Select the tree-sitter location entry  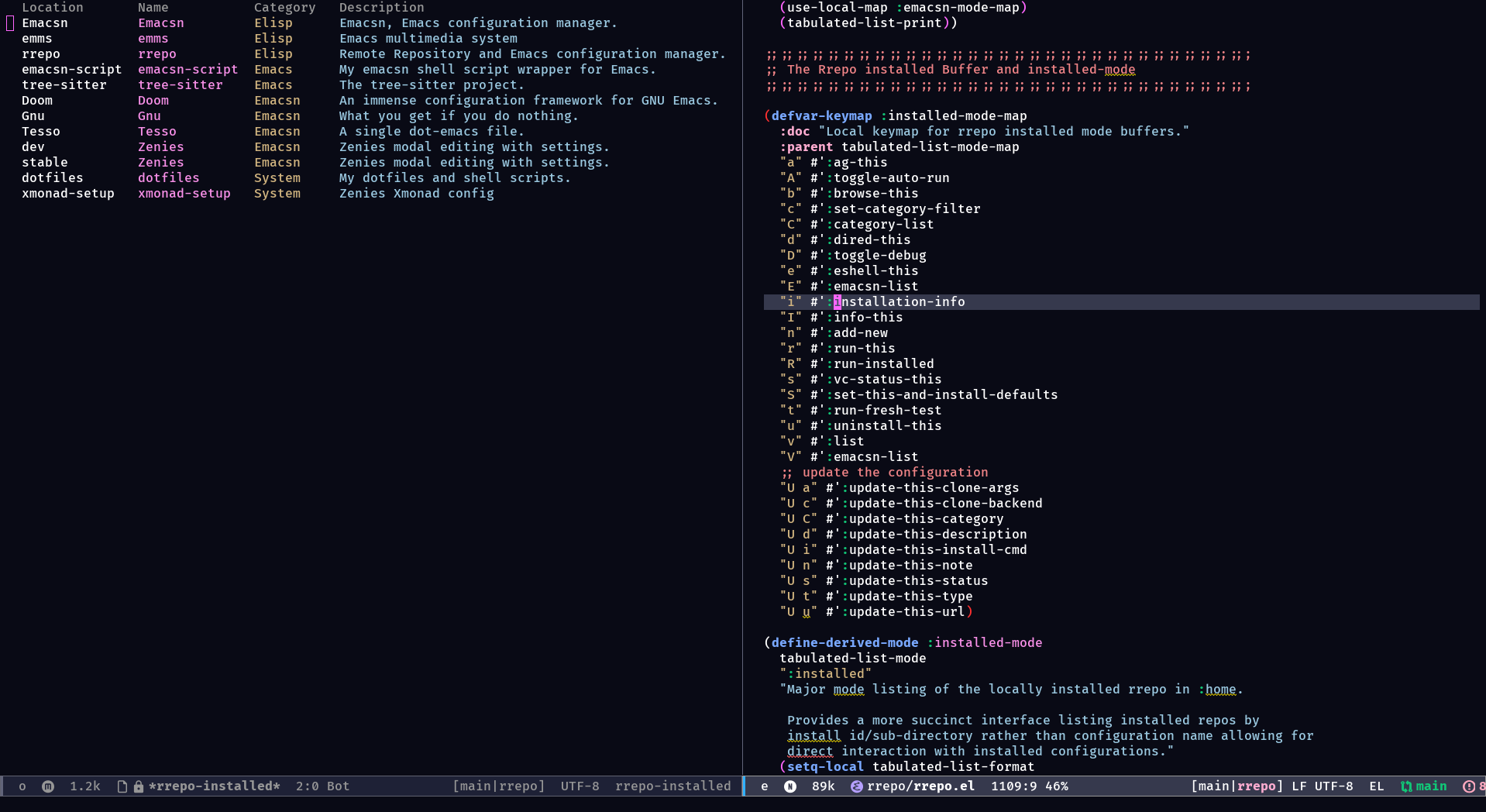pos(64,85)
